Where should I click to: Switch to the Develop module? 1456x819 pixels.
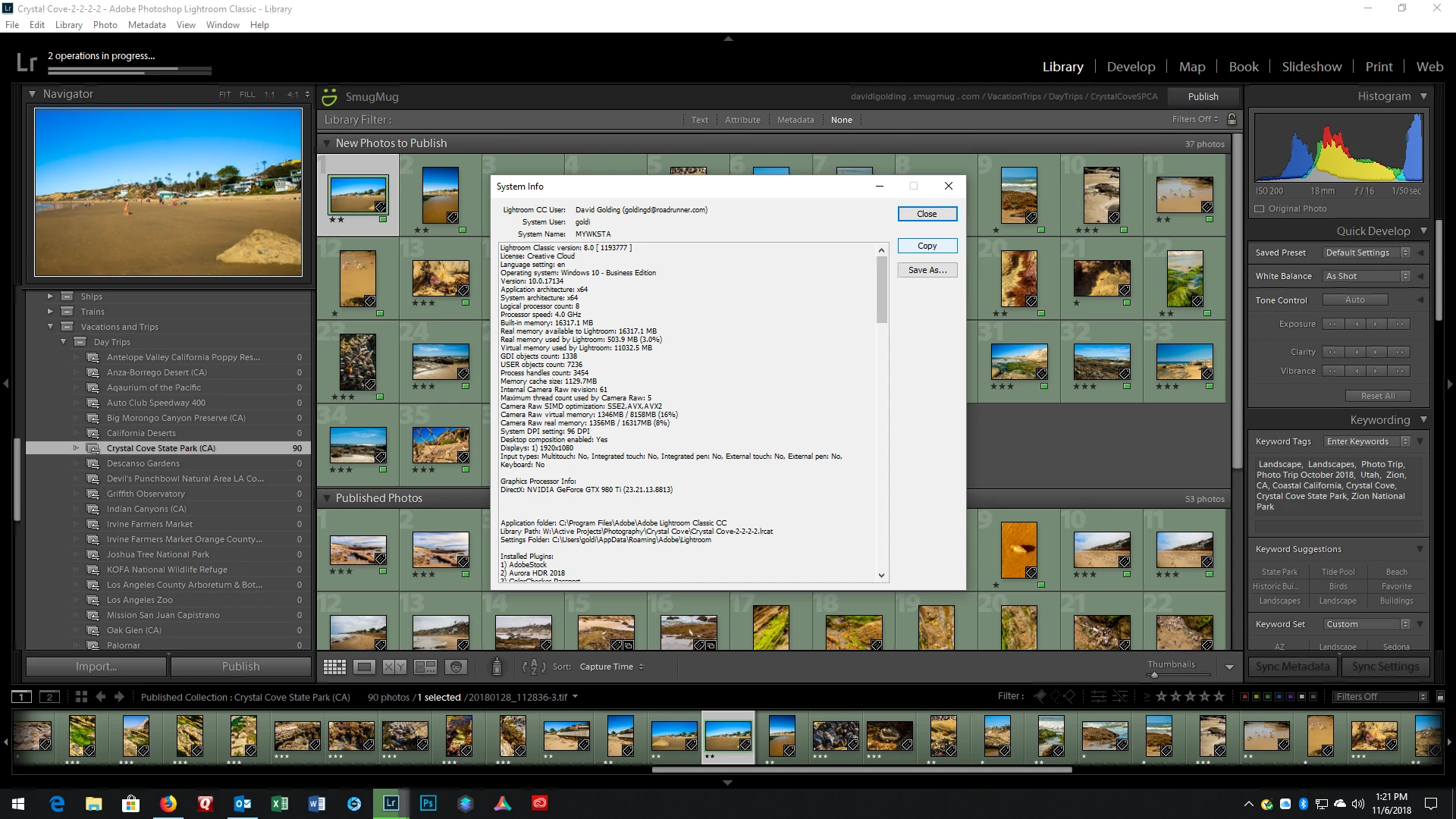click(x=1131, y=67)
